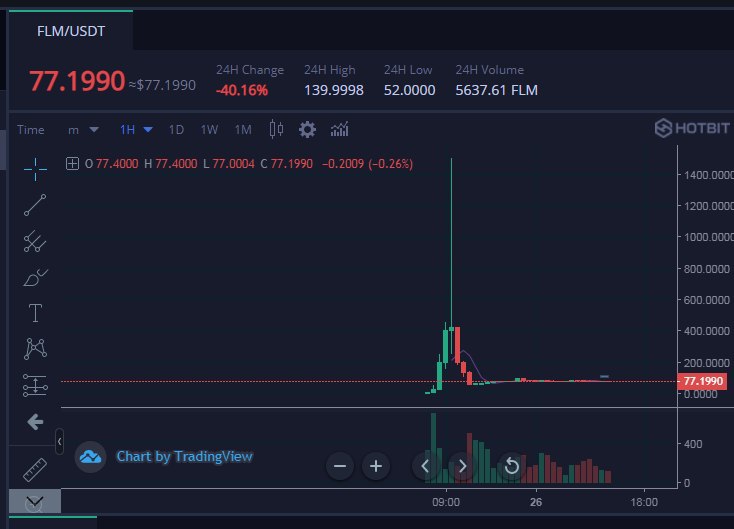Screen dimensions: 734x529
Task: Click the 09:00 time axis label
Action: click(446, 502)
